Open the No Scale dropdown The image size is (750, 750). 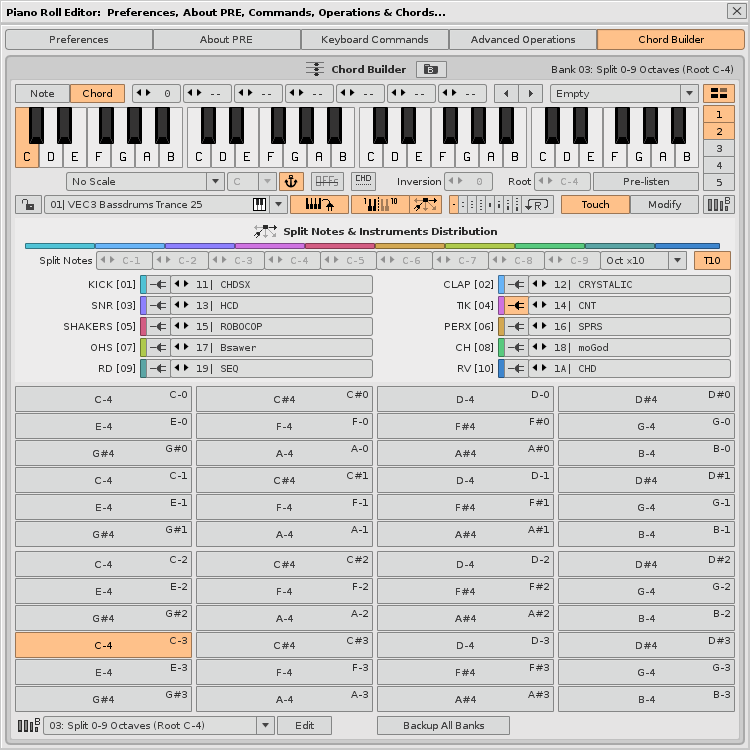(x=145, y=181)
